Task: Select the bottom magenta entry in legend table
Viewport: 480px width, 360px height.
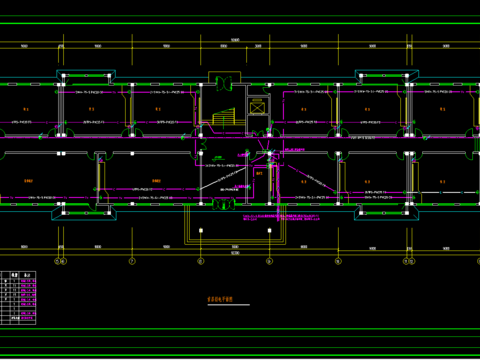Action: (x=28, y=318)
